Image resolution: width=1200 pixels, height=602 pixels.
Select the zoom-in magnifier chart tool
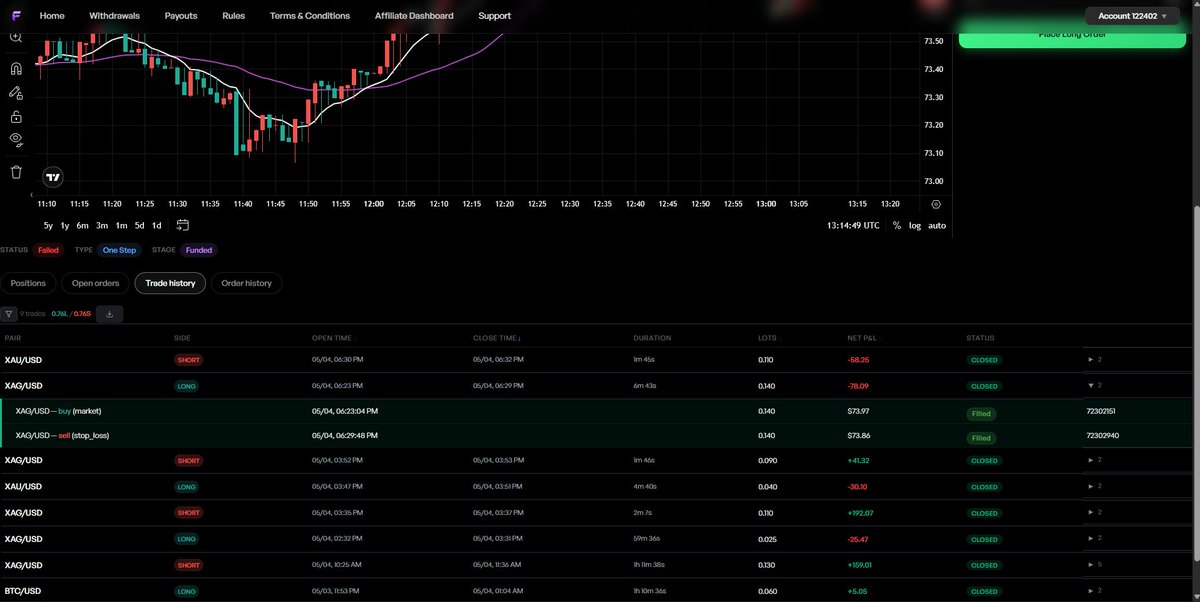coord(15,37)
